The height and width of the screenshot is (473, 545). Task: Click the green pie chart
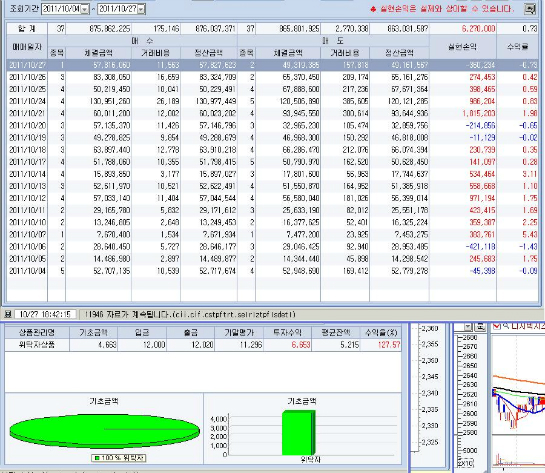pos(105,431)
